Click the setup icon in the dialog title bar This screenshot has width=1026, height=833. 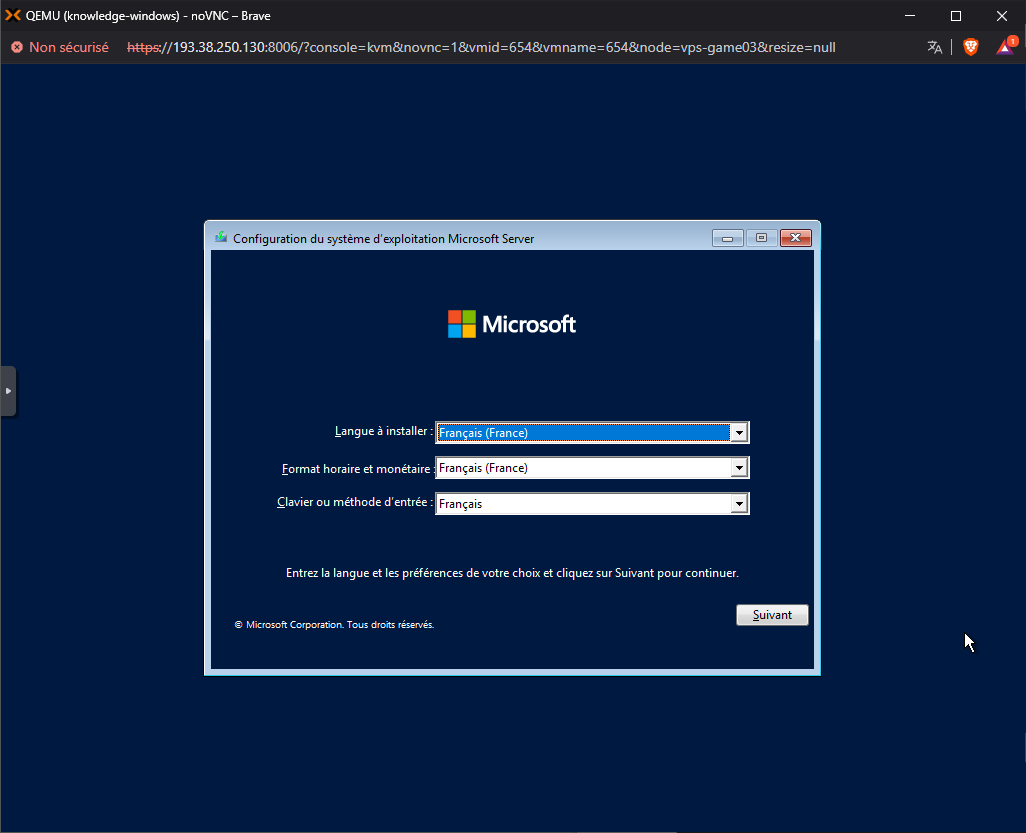tap(221, 238)
